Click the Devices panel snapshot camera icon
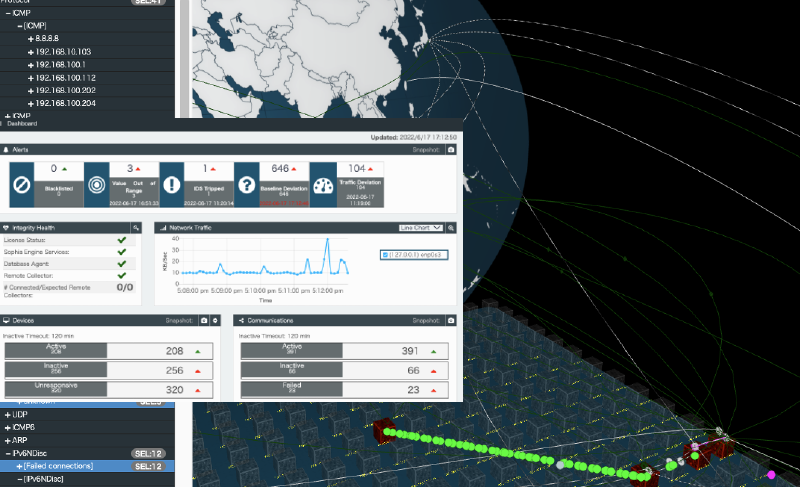 click(204, 321)
